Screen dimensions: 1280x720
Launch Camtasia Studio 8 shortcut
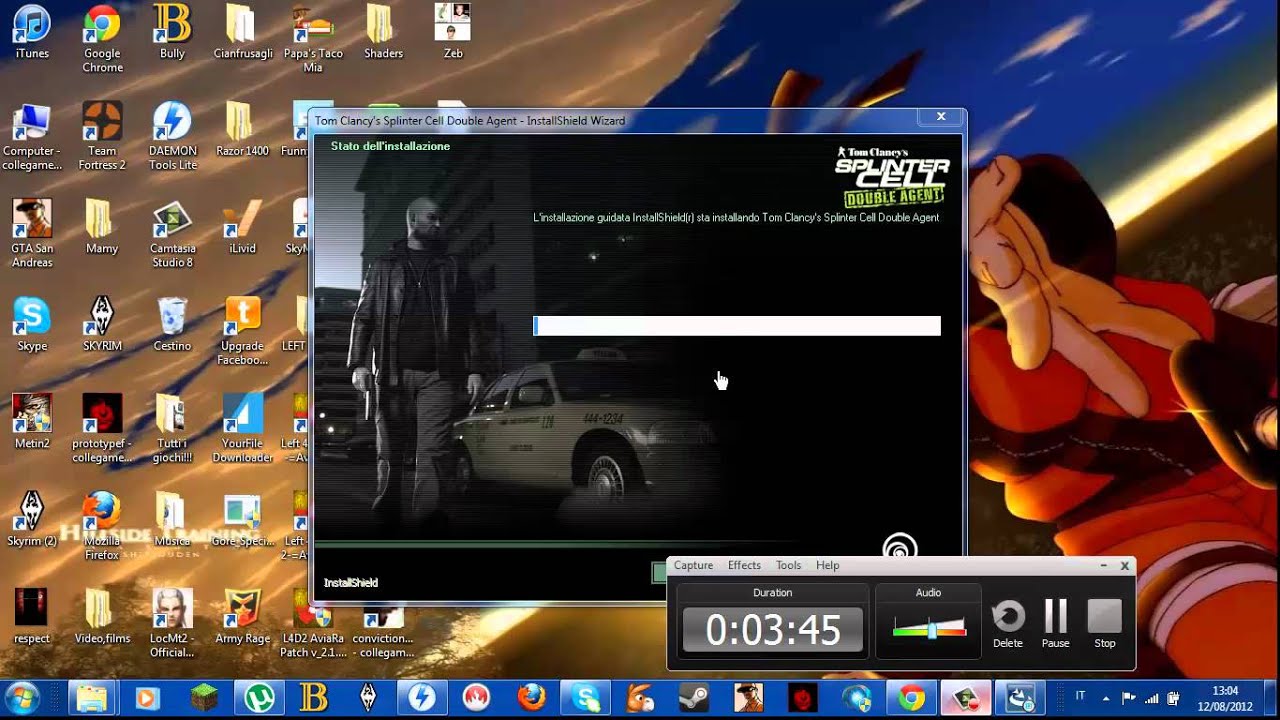(172, 233)
